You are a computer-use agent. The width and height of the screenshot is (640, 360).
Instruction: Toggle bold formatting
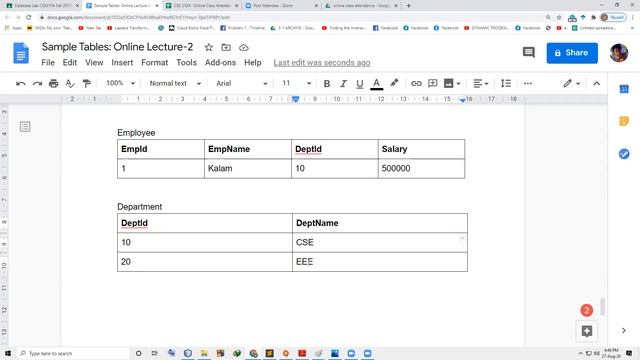point(327,84)
